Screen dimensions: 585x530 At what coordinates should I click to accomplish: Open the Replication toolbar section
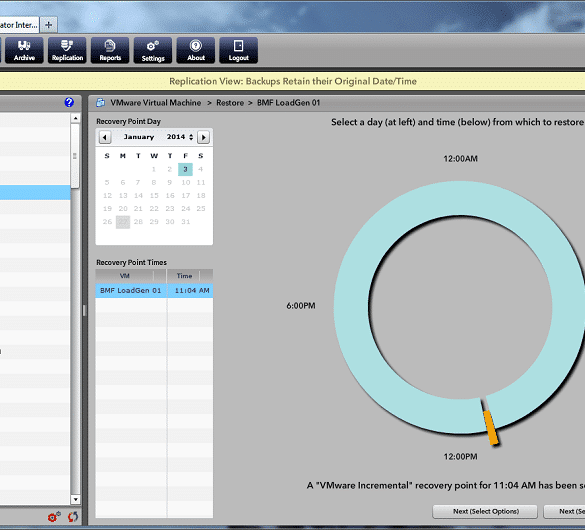click(x=67, y=50)
